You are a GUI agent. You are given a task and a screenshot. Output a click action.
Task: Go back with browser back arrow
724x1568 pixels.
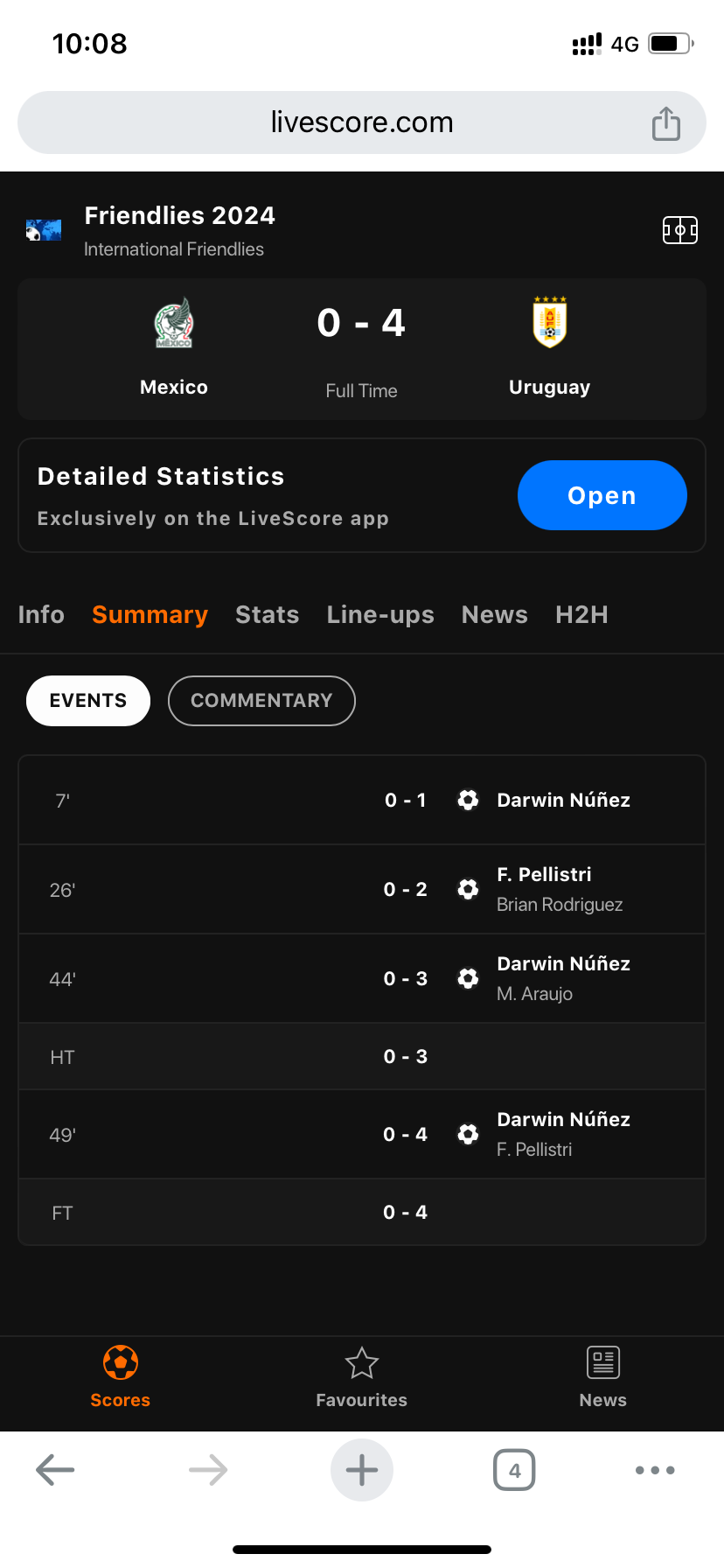[x=55, y=1470]
